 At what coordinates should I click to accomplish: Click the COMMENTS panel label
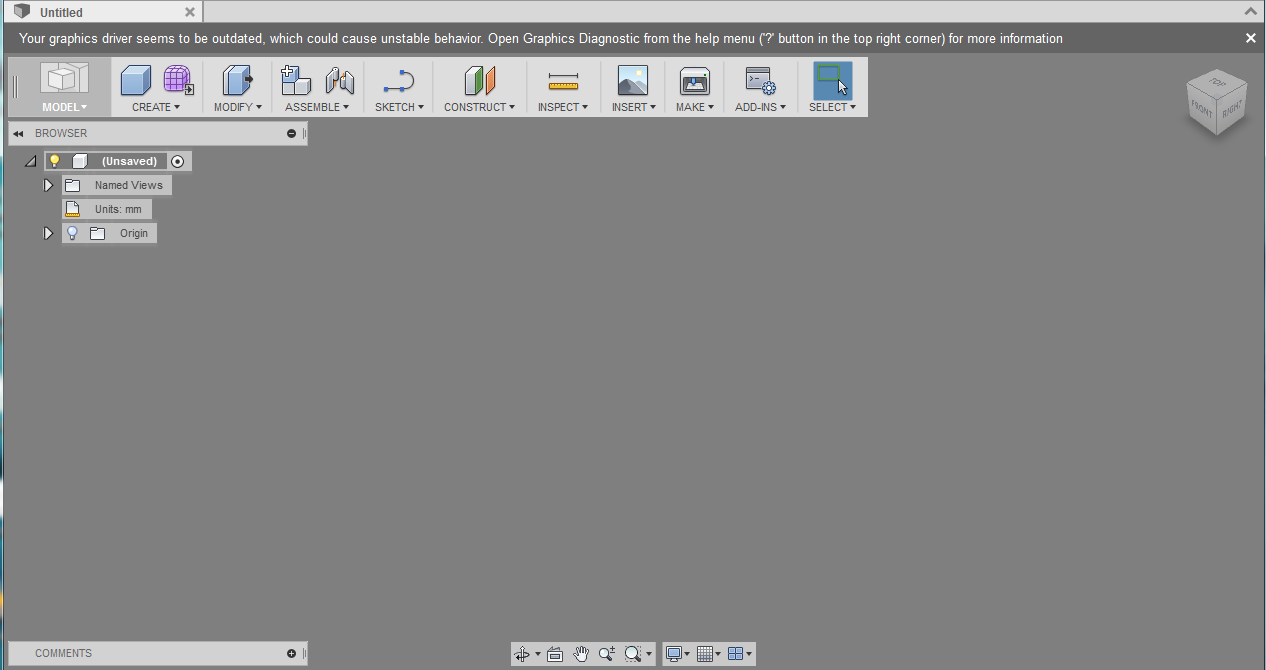pyautogui.click(x=63, y=653)
